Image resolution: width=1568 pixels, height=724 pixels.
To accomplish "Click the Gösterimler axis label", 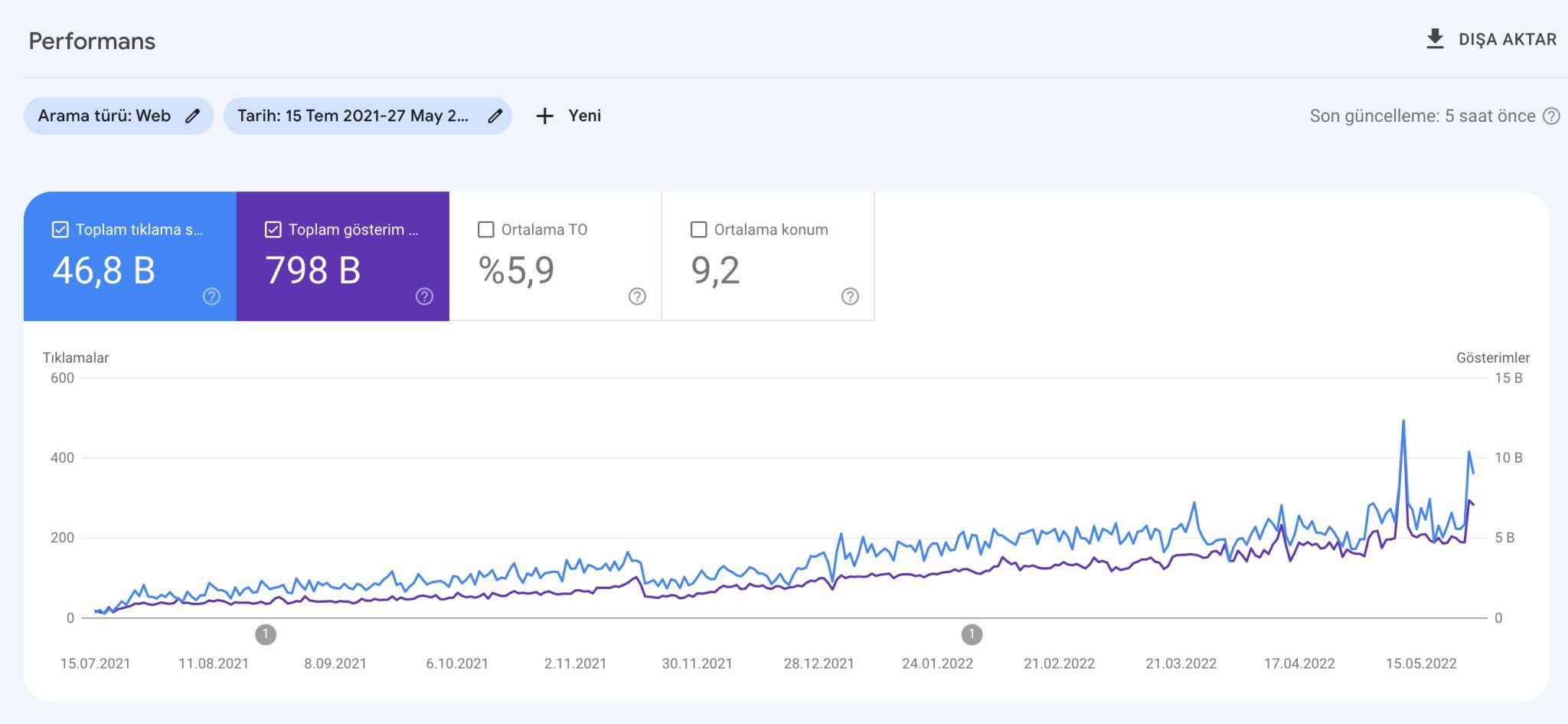I will [1493, 358].
